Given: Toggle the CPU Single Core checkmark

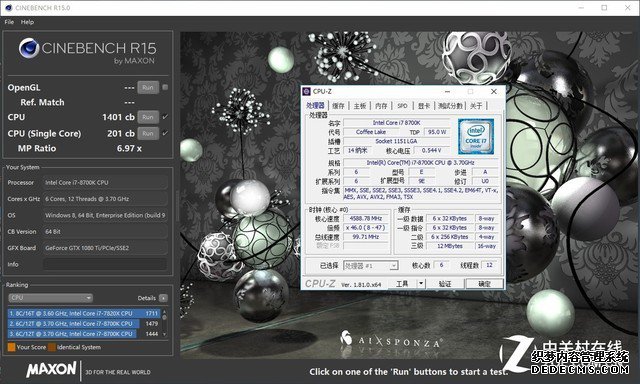Looking at the screenshot, I should [165, 133].
